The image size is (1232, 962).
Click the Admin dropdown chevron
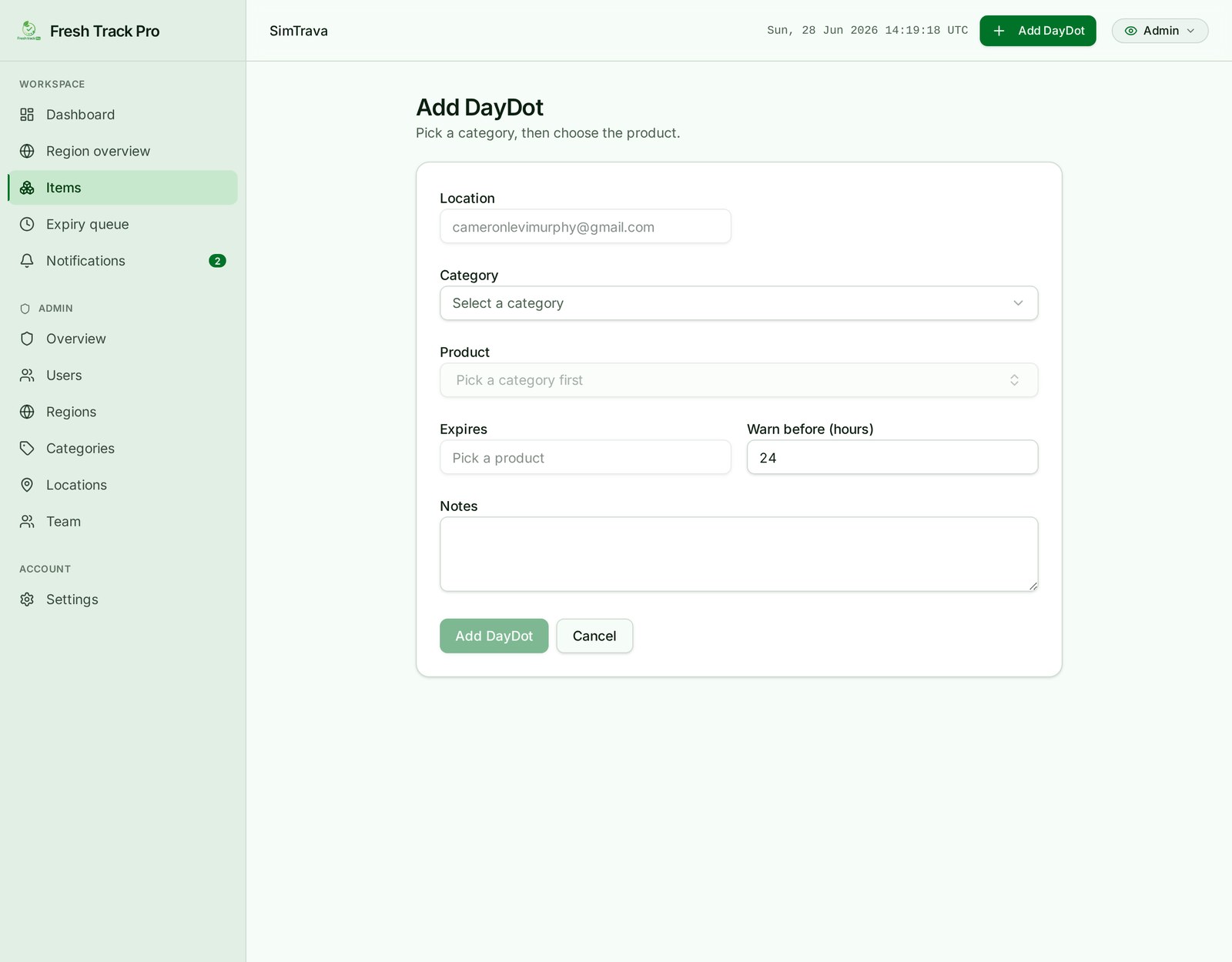(1190, 31)
